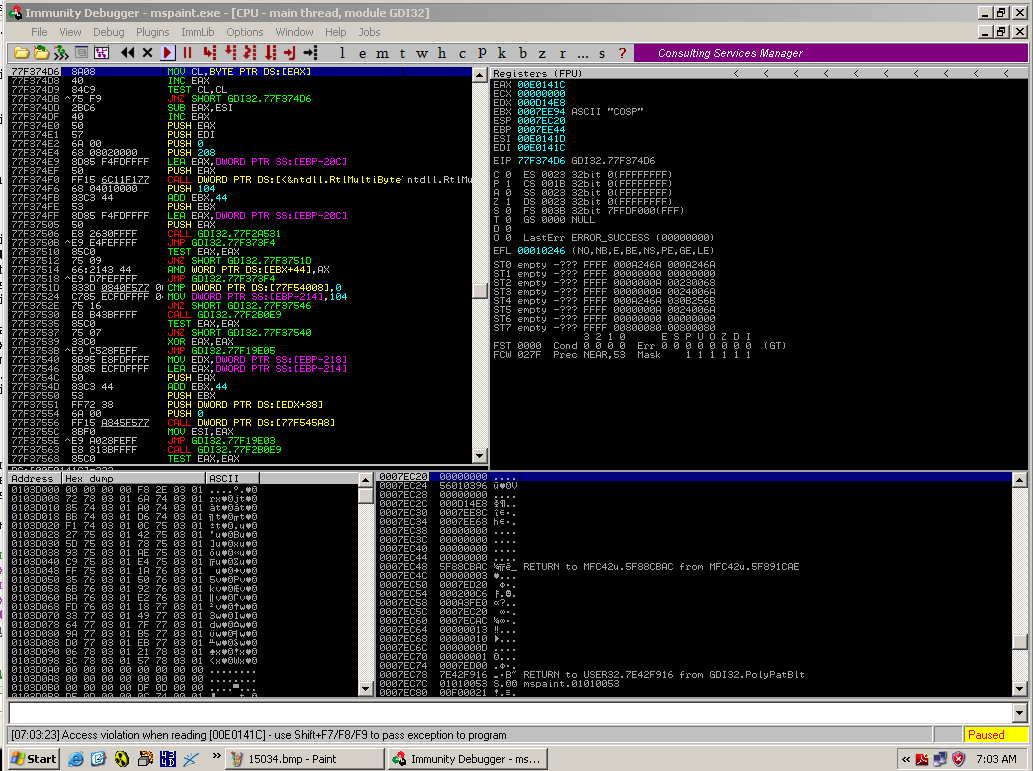Click the ASCII column header in dump
1033x771 pixels.
tap(233, 478)
